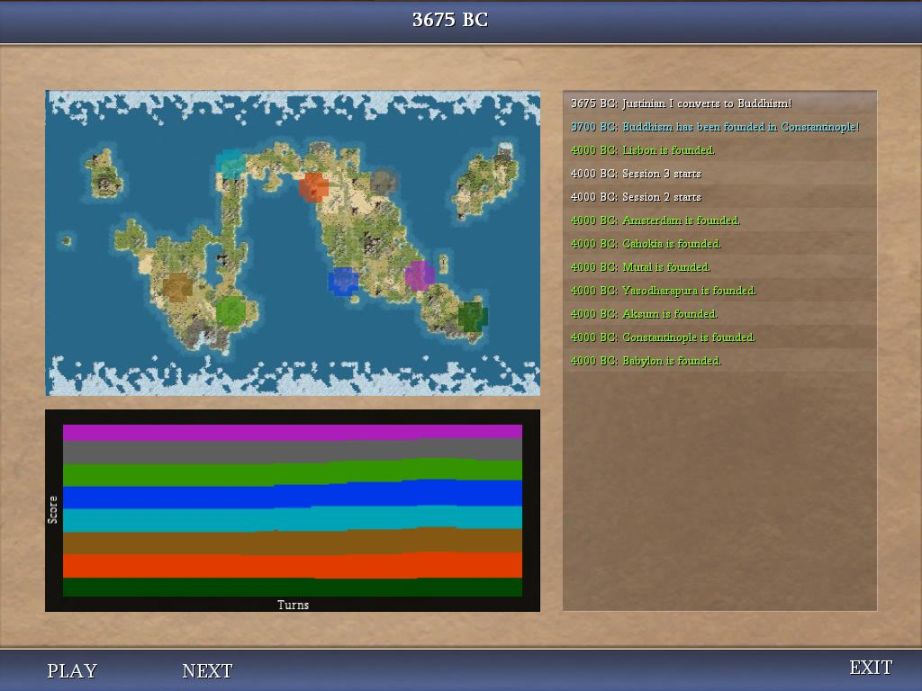Click 'Justinian I converts to Buddhism!' log entry
The image size is (922, 691).
coord(681,104)
